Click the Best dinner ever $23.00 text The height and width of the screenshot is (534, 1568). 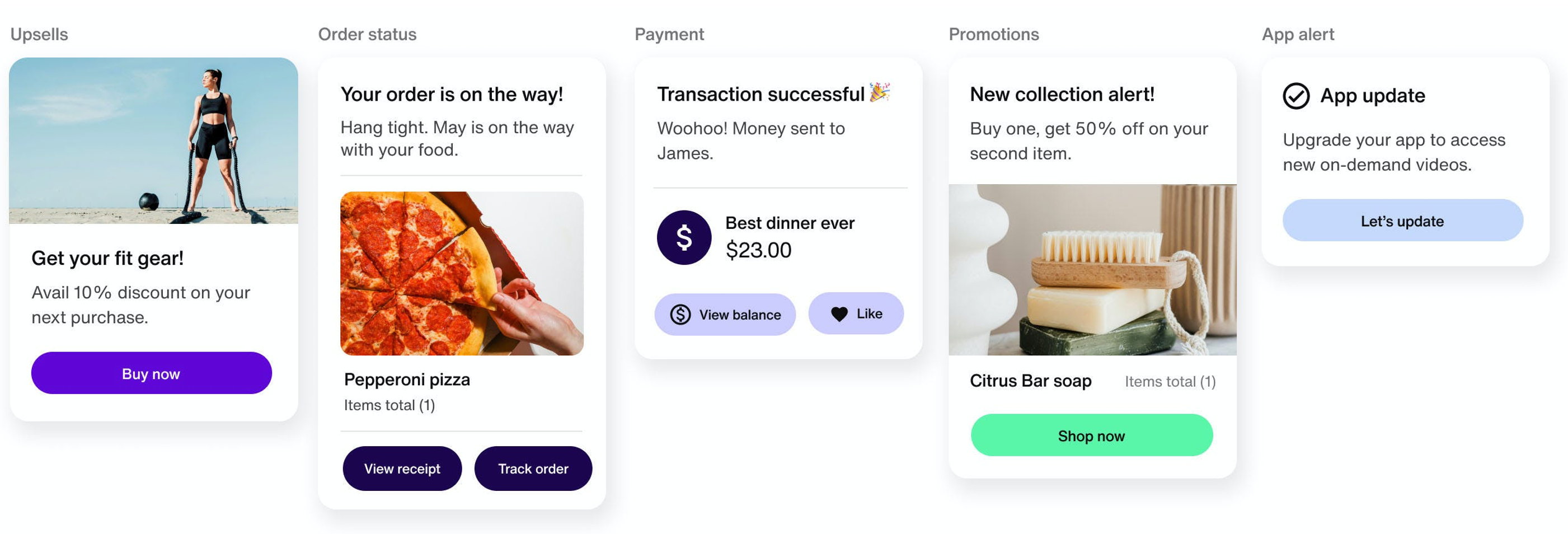789,237
